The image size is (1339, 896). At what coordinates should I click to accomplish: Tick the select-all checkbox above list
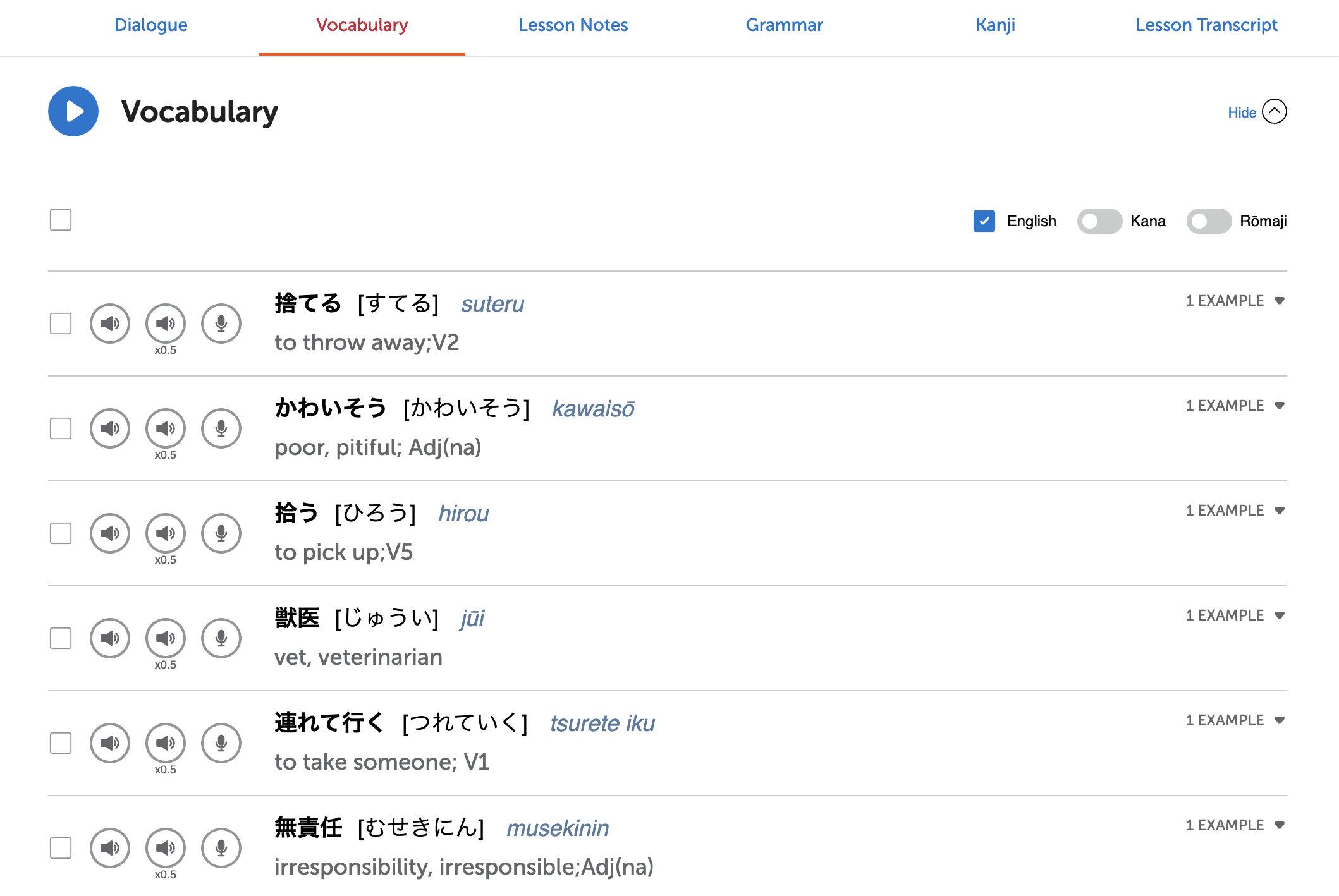(61, 220)
